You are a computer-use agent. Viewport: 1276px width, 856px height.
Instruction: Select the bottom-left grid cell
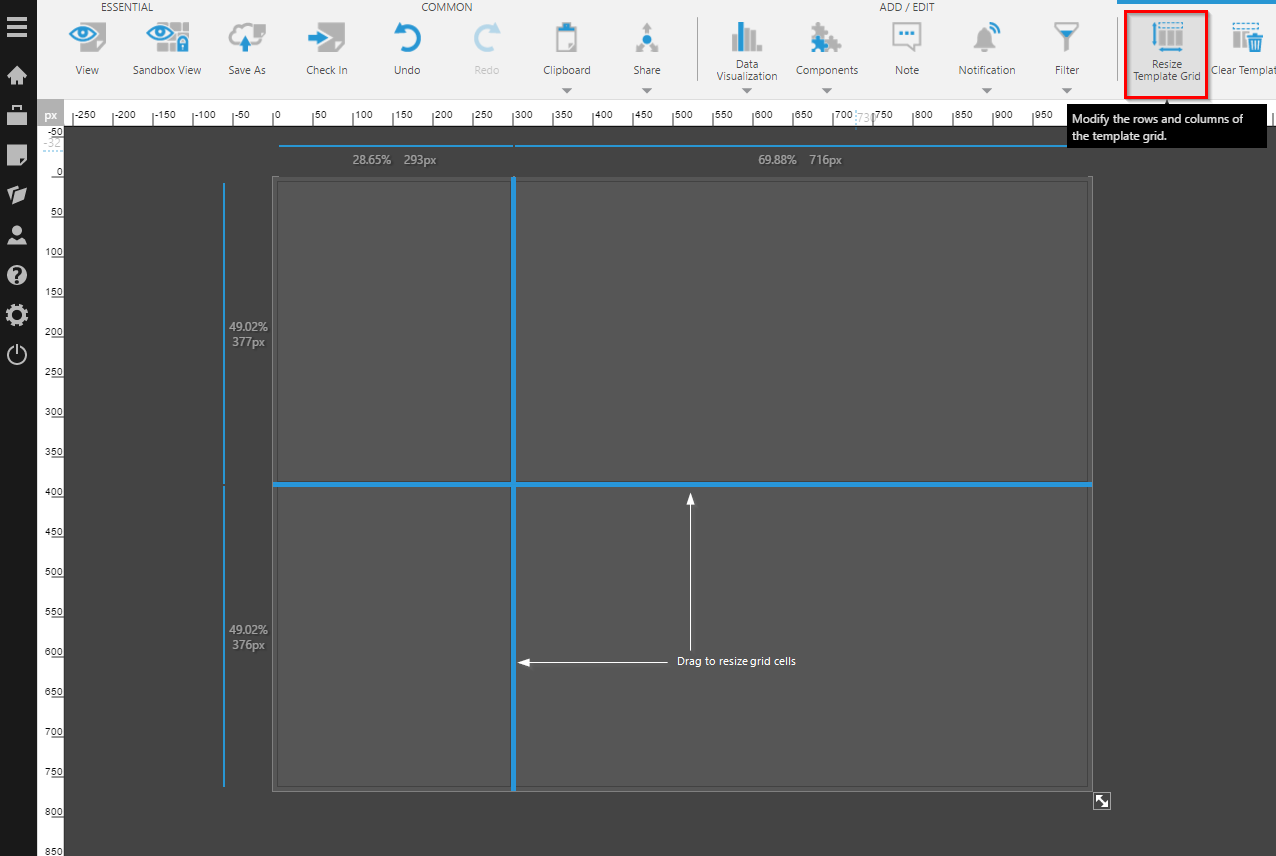tap(393, 637)
